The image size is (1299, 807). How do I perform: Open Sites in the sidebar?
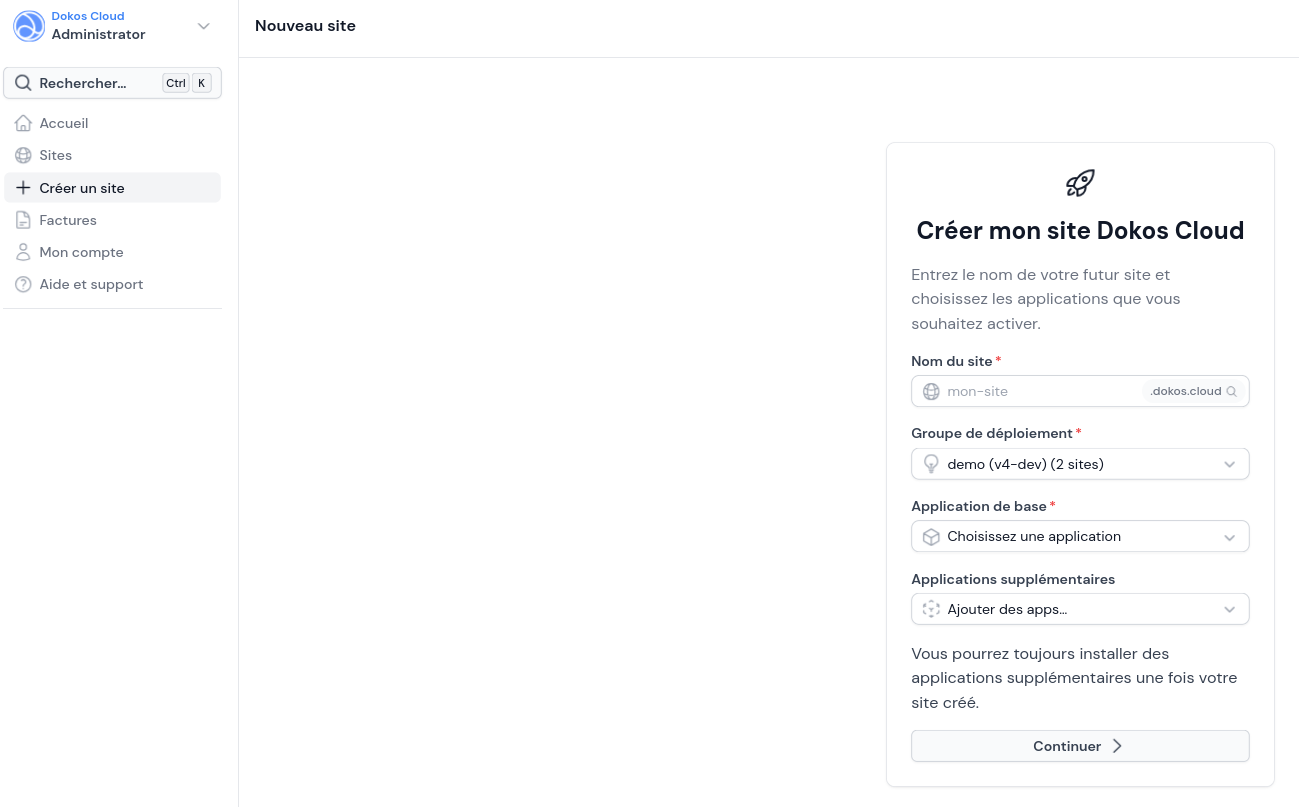[112, 155]
